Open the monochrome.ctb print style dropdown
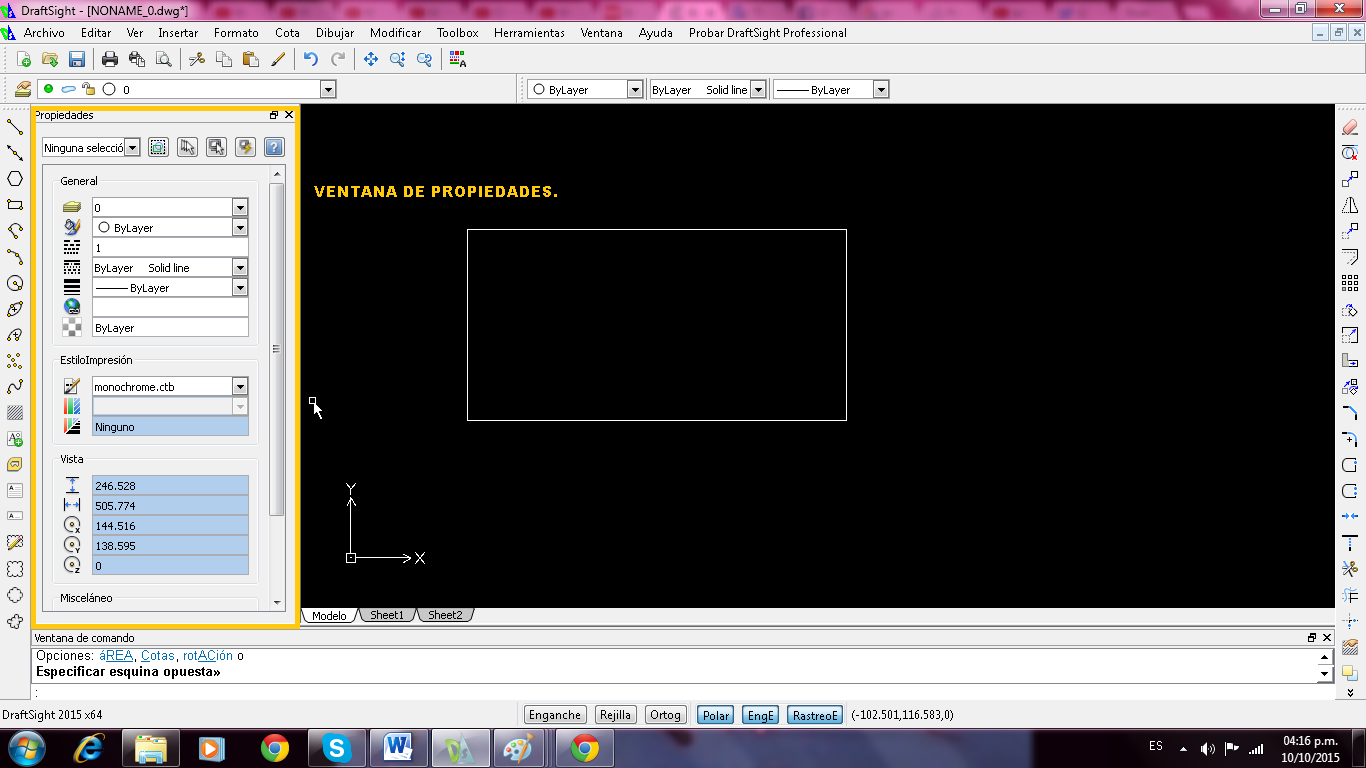The width and height of the screenshot is (1366, 768). click(240, 387)
